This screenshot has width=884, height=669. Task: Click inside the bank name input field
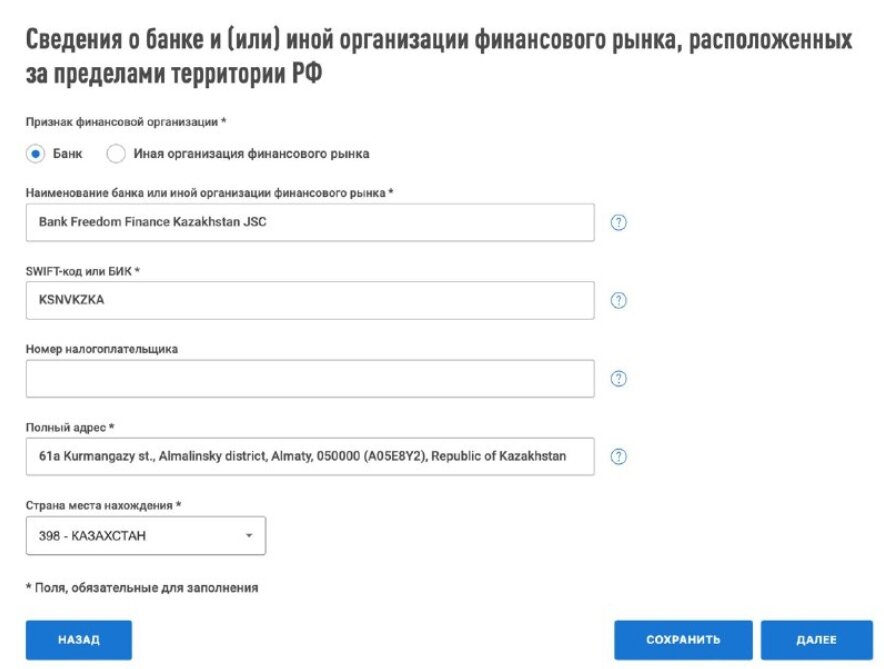coord(310,222)
